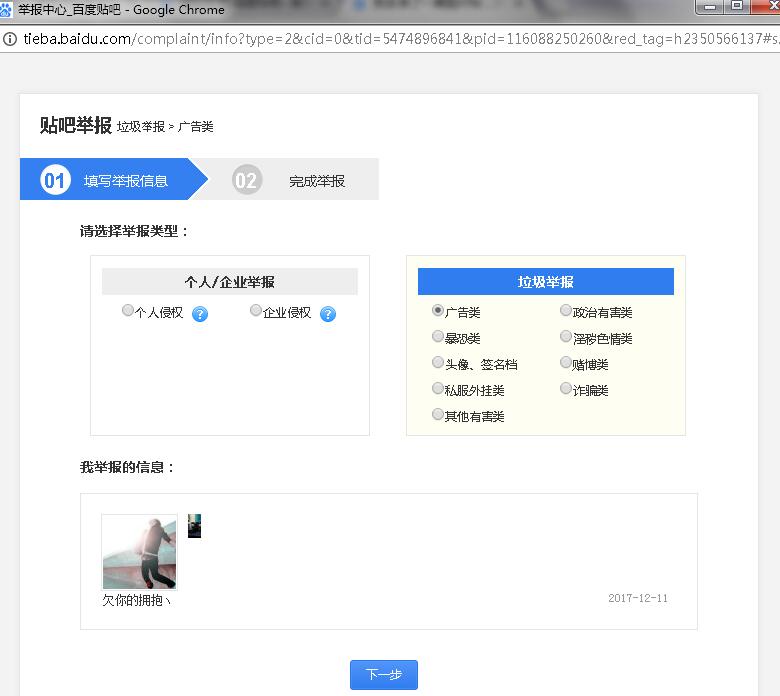The height and width of the screenshot is (696, 780).
Task: Click the help icon beside 个人侵权
Action: [199, 314]
